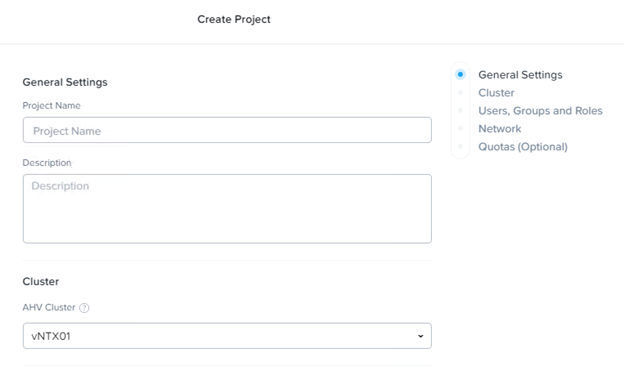Screen dimensions: 624x366
Task: Jump to Network section in side navigation
Action: [x=499, y=128]
